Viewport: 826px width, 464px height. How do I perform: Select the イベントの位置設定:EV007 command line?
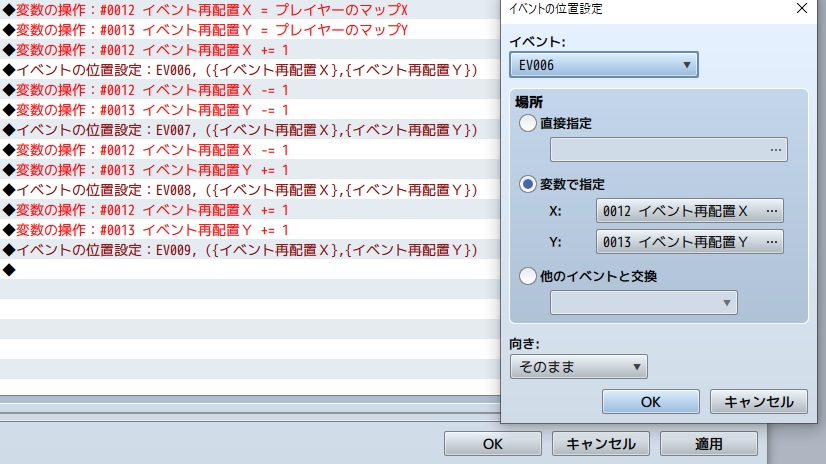[250, 130]
